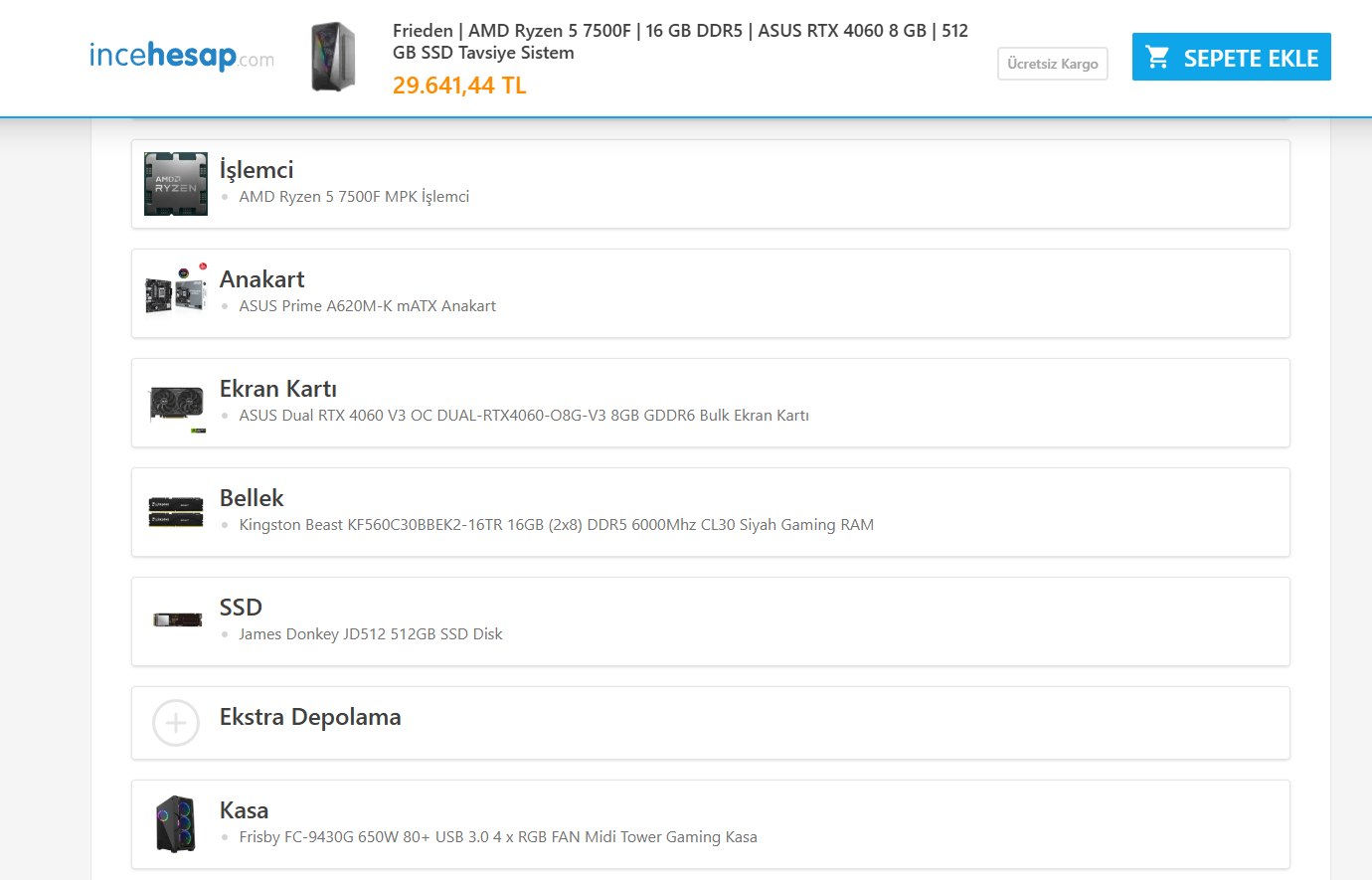Click James Donkey JD512 512GB SSD Disk
Viewport: 1372px width, 880px height.
(x=371, y=634)
